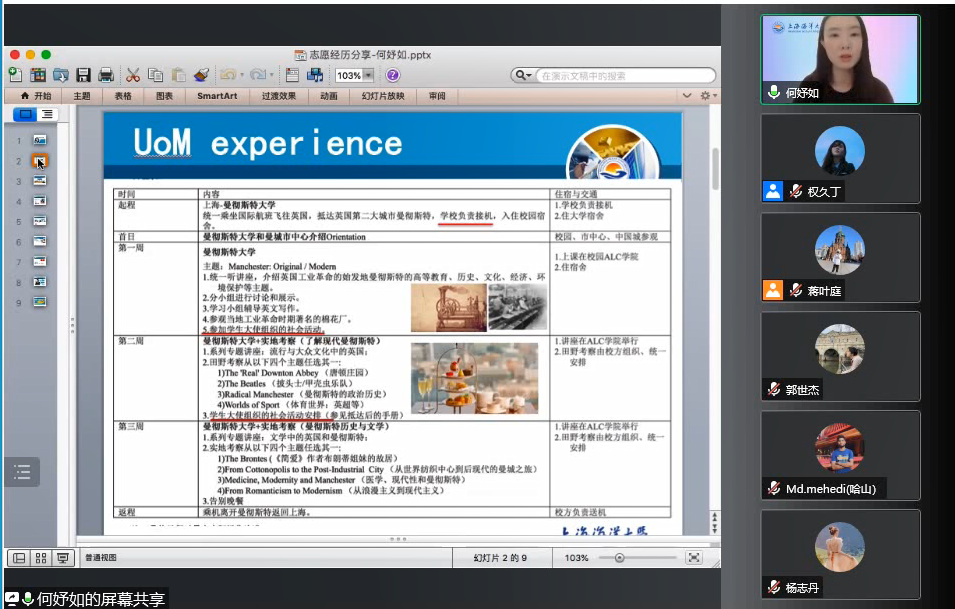This screenshot has width=955, height=609.
Task: Redo the last action
Action: point(258,75)
